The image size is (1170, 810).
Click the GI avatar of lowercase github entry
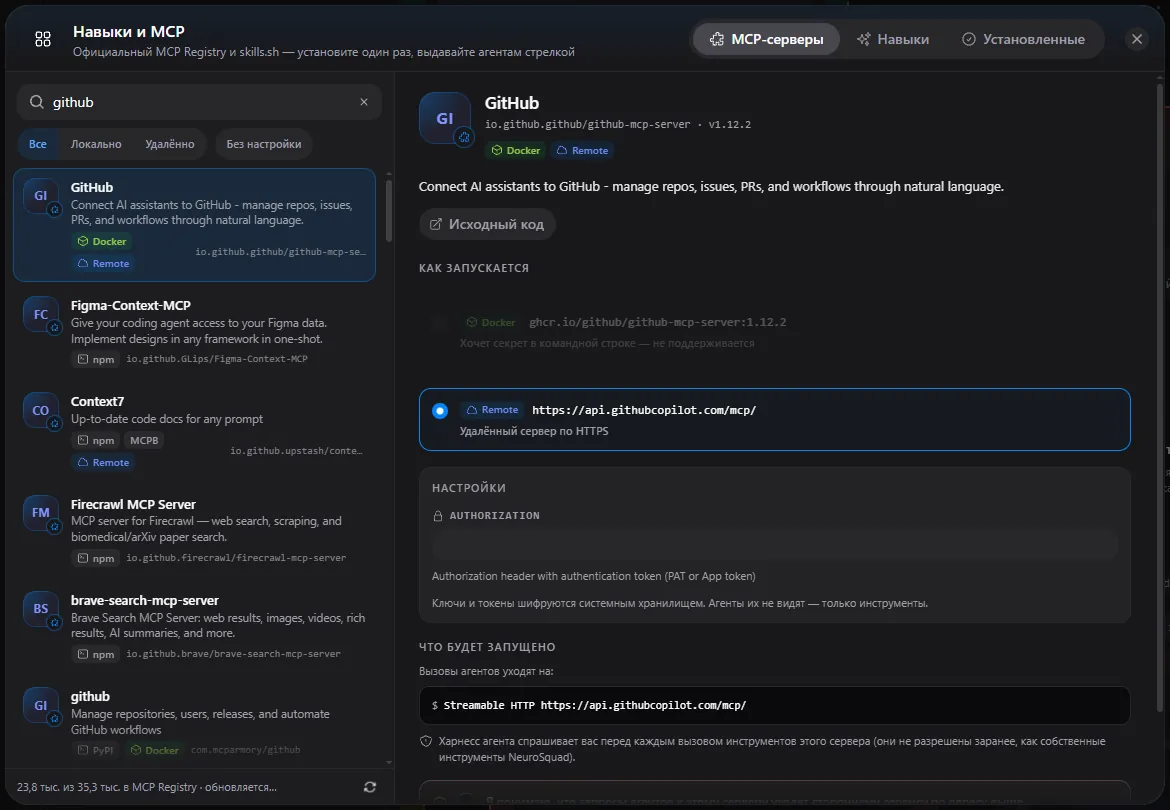[x=40, y=705]
